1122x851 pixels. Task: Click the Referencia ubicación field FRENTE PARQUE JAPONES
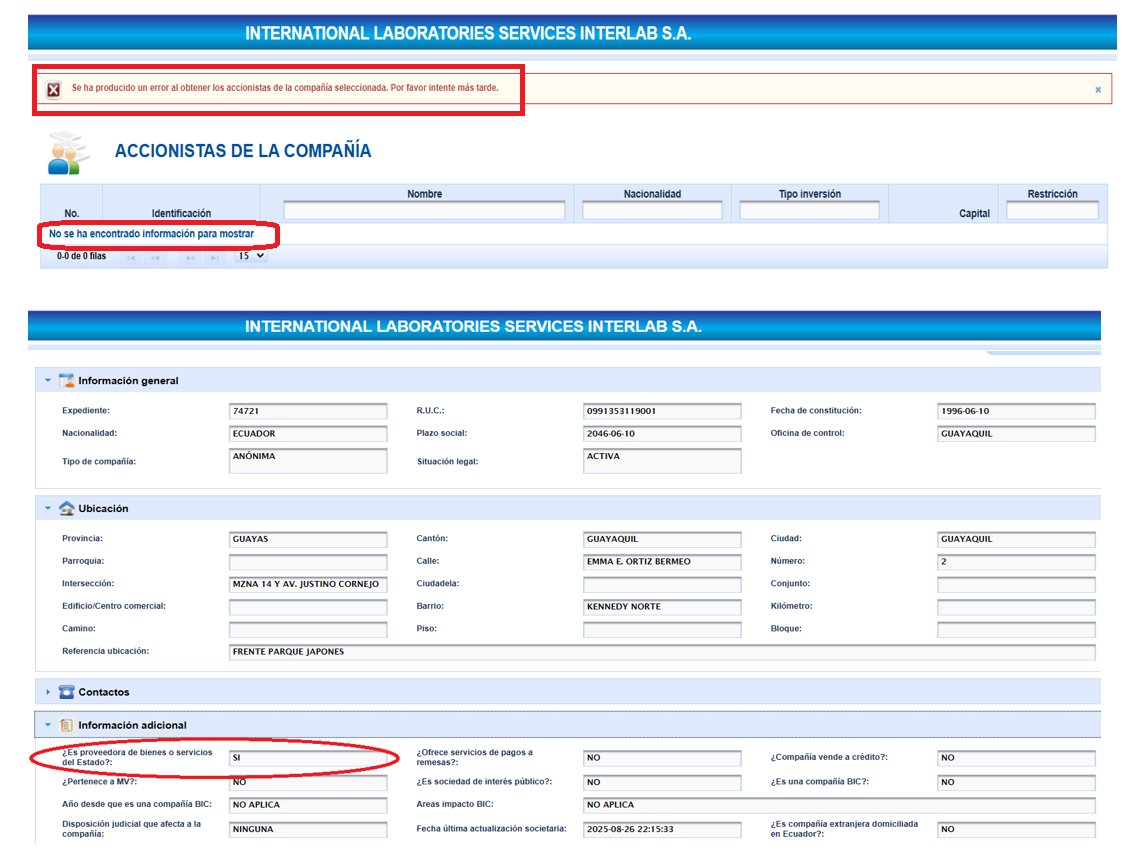point(662,651)
